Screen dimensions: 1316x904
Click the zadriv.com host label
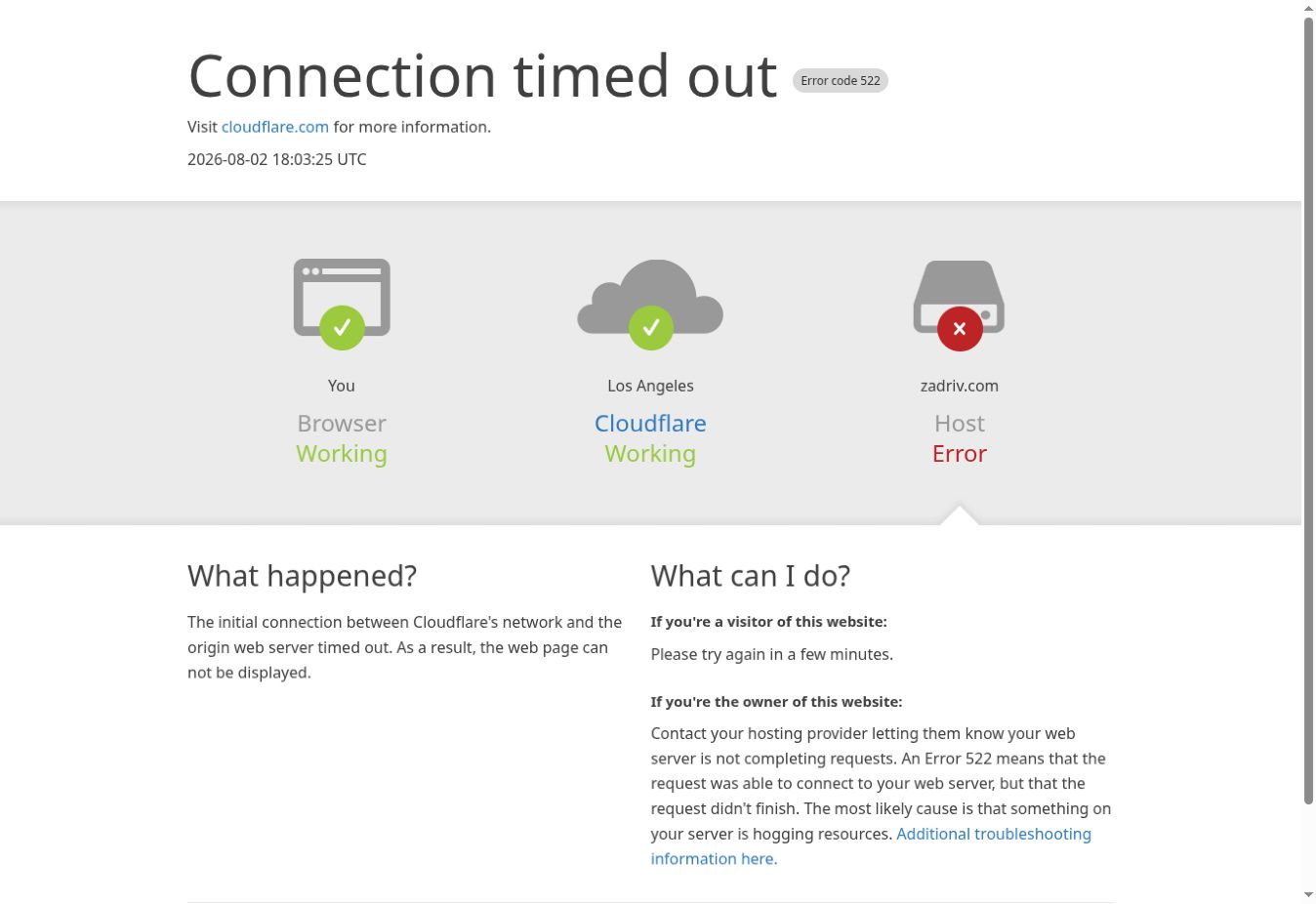tap(960, 386)
